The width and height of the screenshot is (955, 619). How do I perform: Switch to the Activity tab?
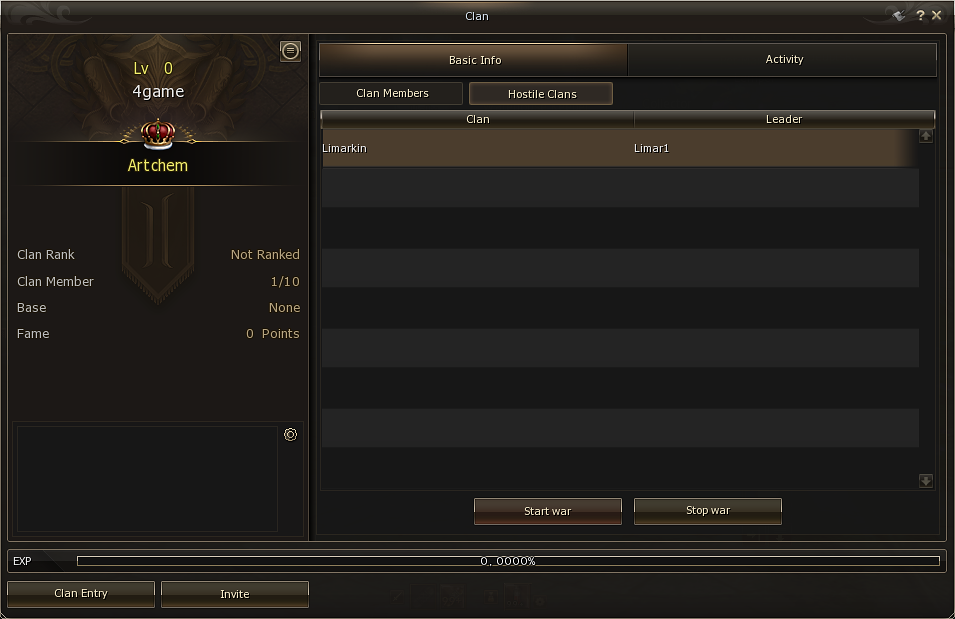[783, 59]
